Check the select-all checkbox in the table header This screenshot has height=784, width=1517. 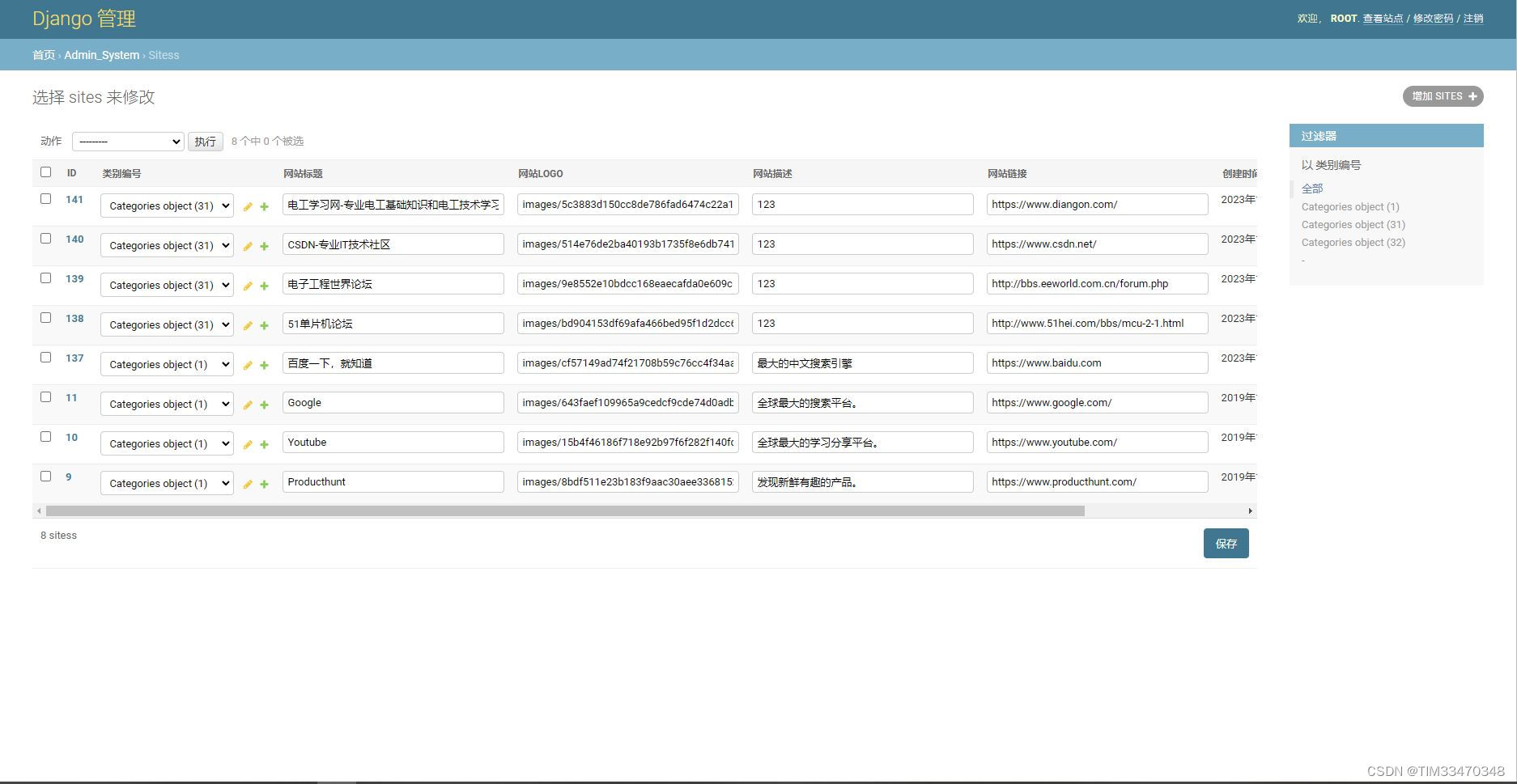[x=45, y=172]
